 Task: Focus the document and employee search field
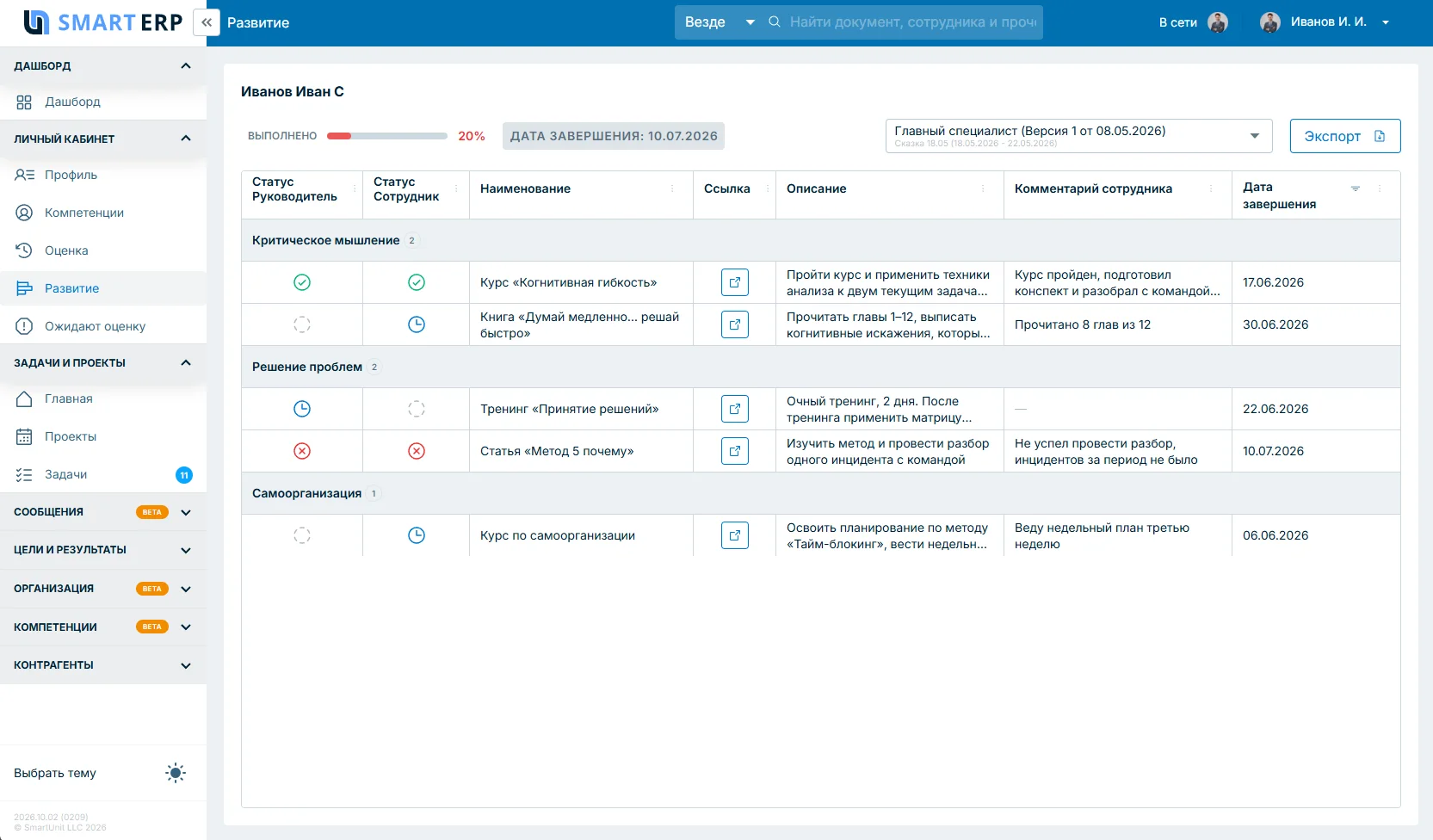tap(913, 22)
